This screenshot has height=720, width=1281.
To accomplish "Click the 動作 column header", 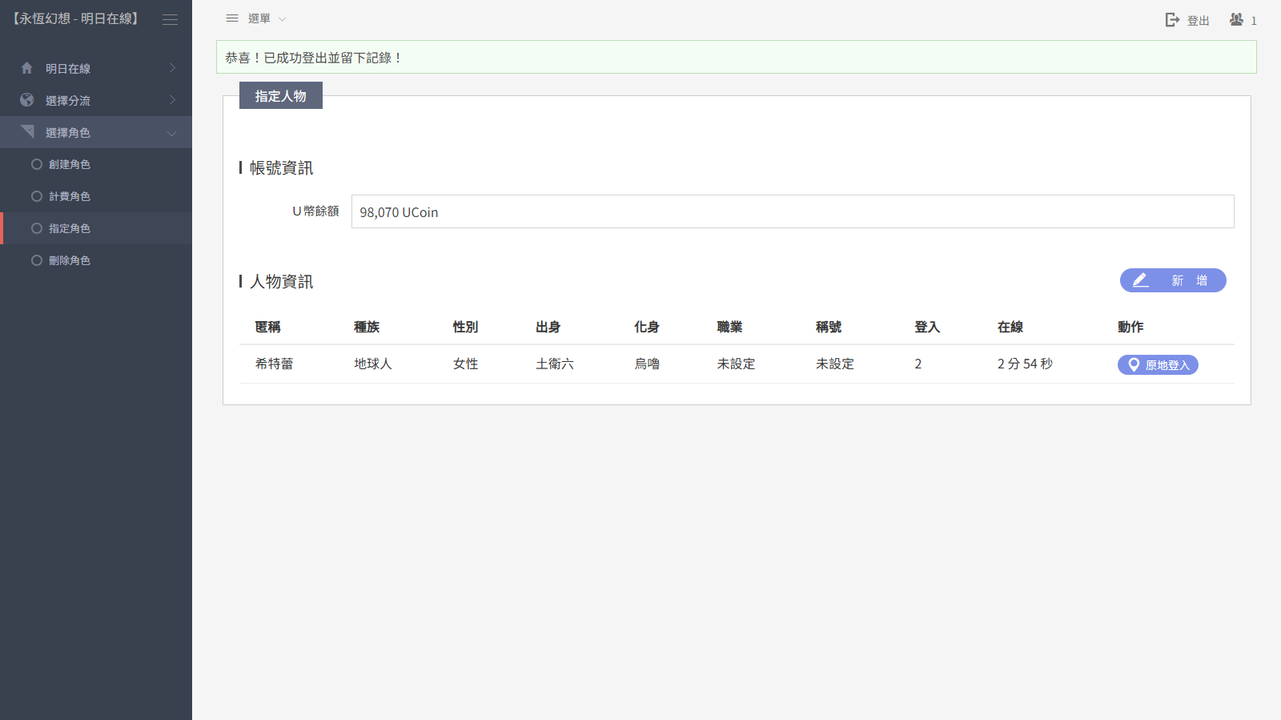I will [1131, 327].
